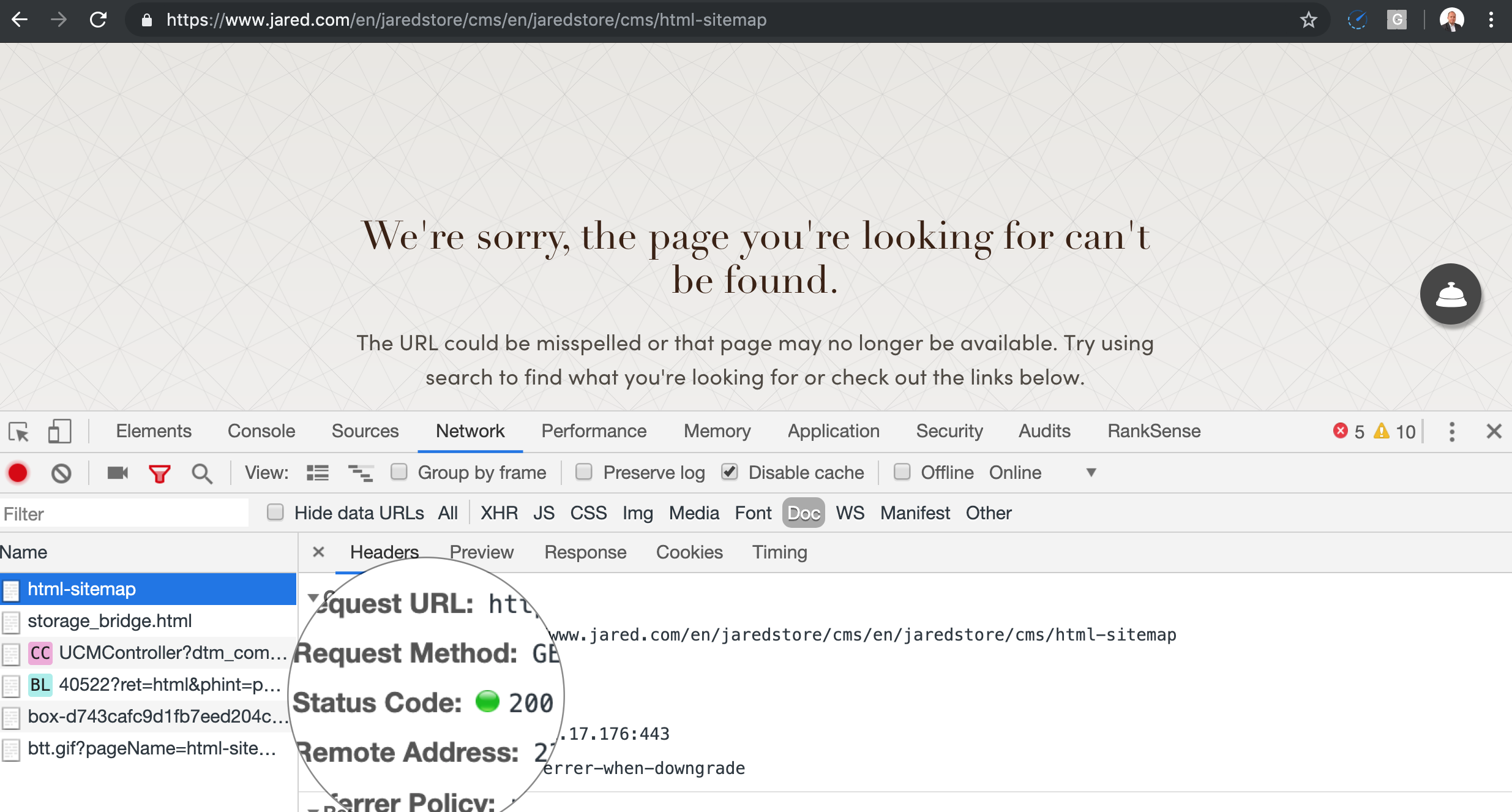Image resolution: width=1512 pixels, height=812 pixels.
Task: Click the red record network log button
Action: point(18,473)
